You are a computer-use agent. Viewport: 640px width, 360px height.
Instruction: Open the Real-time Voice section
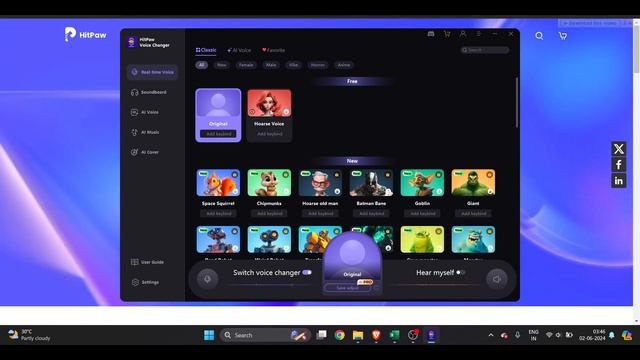pos(152,72)
